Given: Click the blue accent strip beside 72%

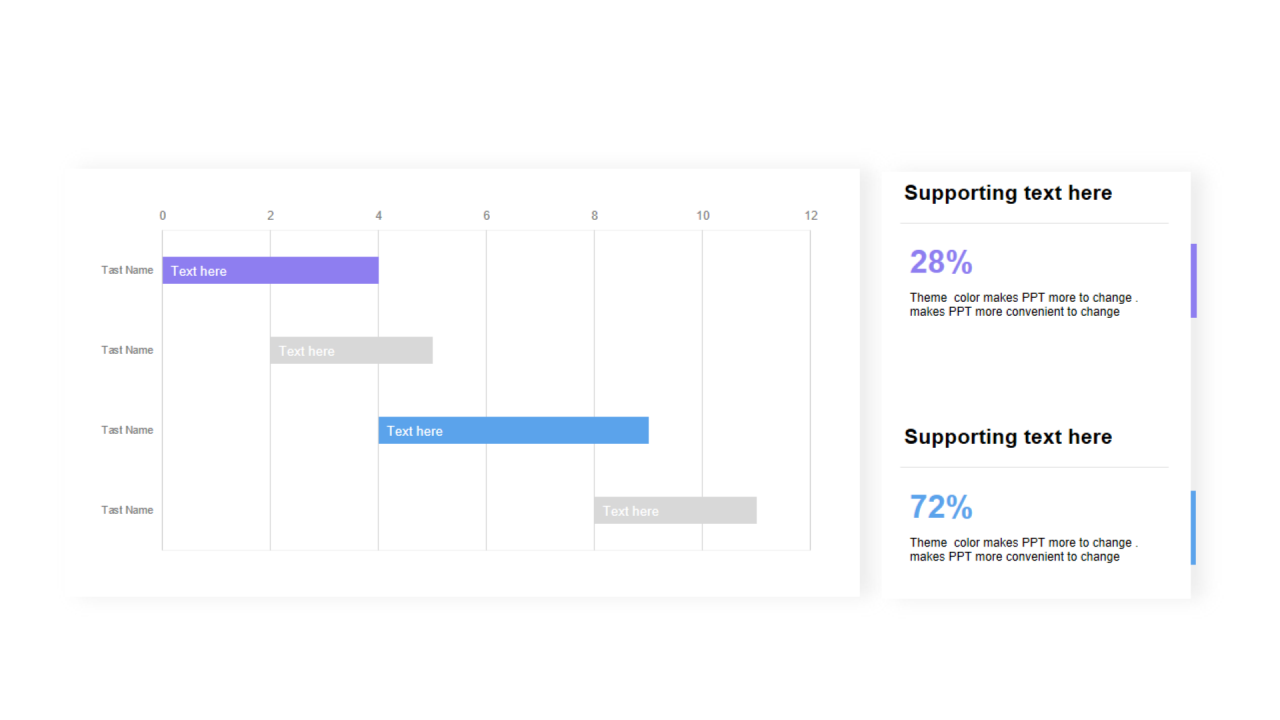Looking at the screenshot, I should tap(1193, 527).
